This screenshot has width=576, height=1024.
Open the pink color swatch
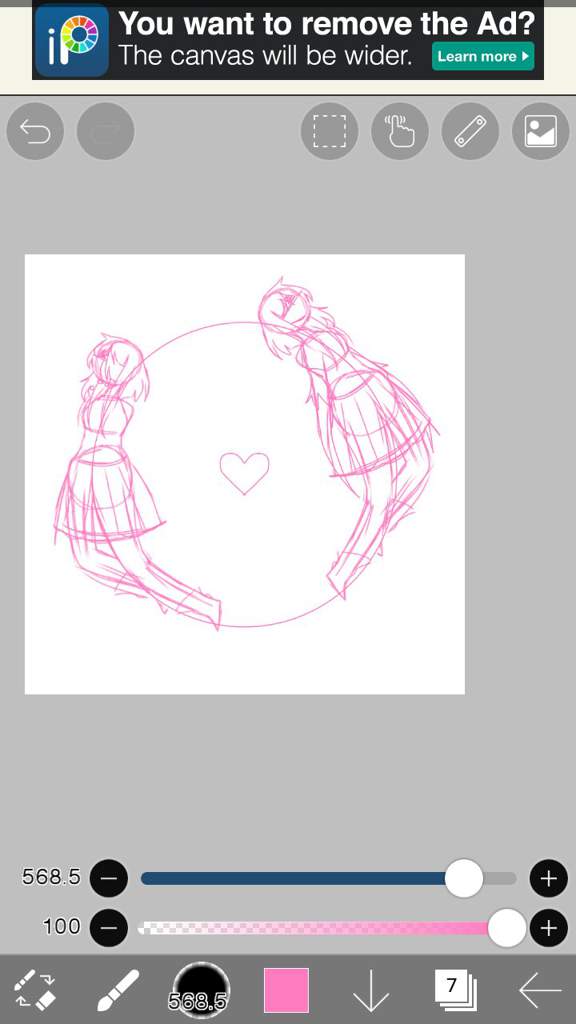click(x=286, y=990)
